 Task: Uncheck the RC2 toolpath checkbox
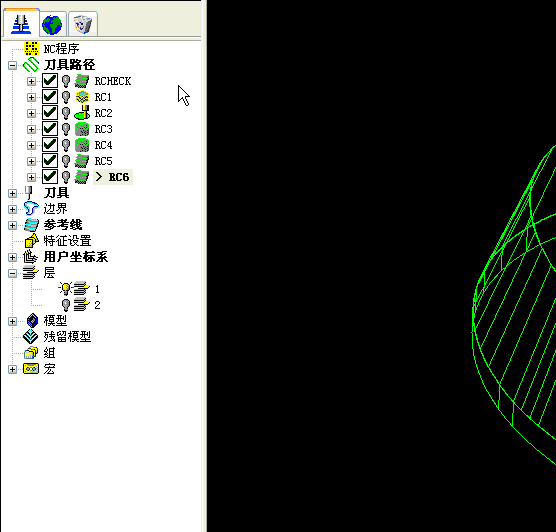point(50,112)
